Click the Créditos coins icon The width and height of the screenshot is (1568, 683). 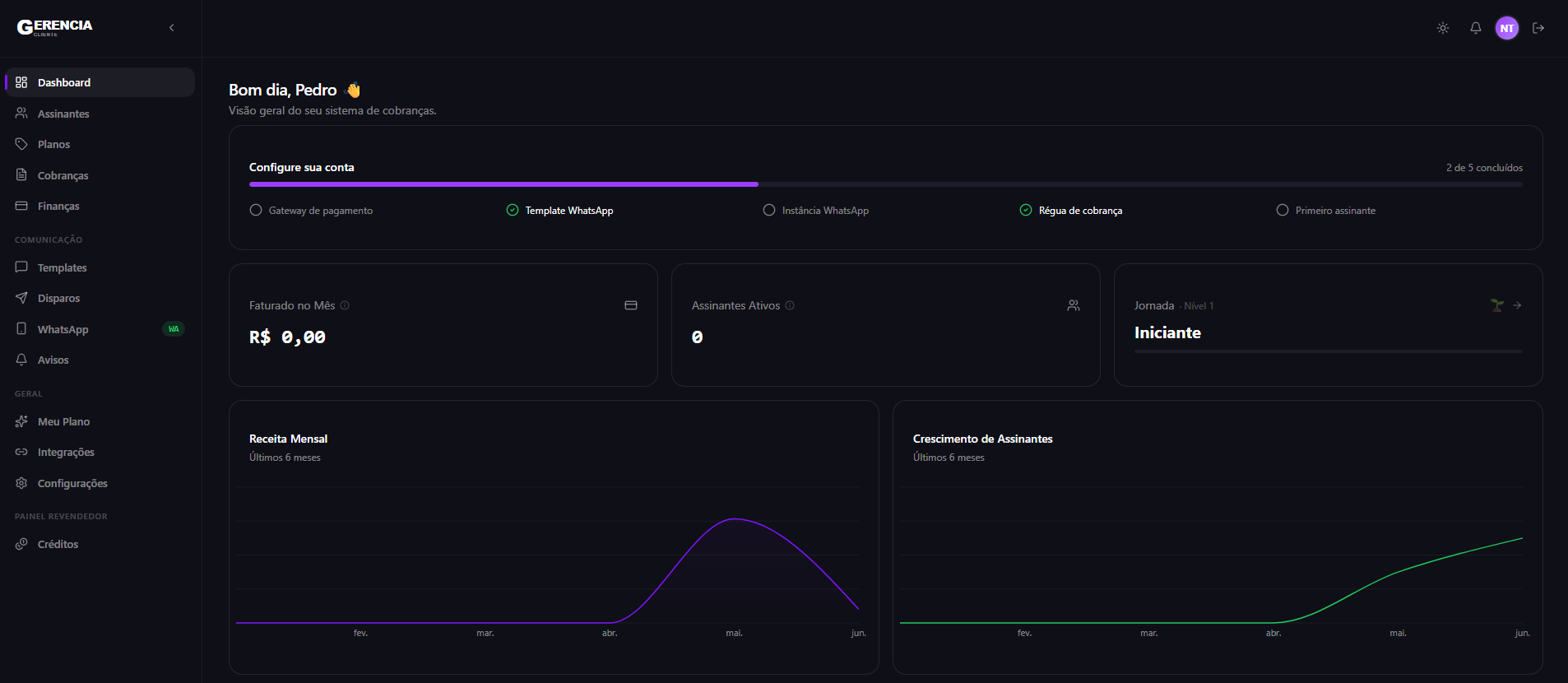tap(21, 544)
